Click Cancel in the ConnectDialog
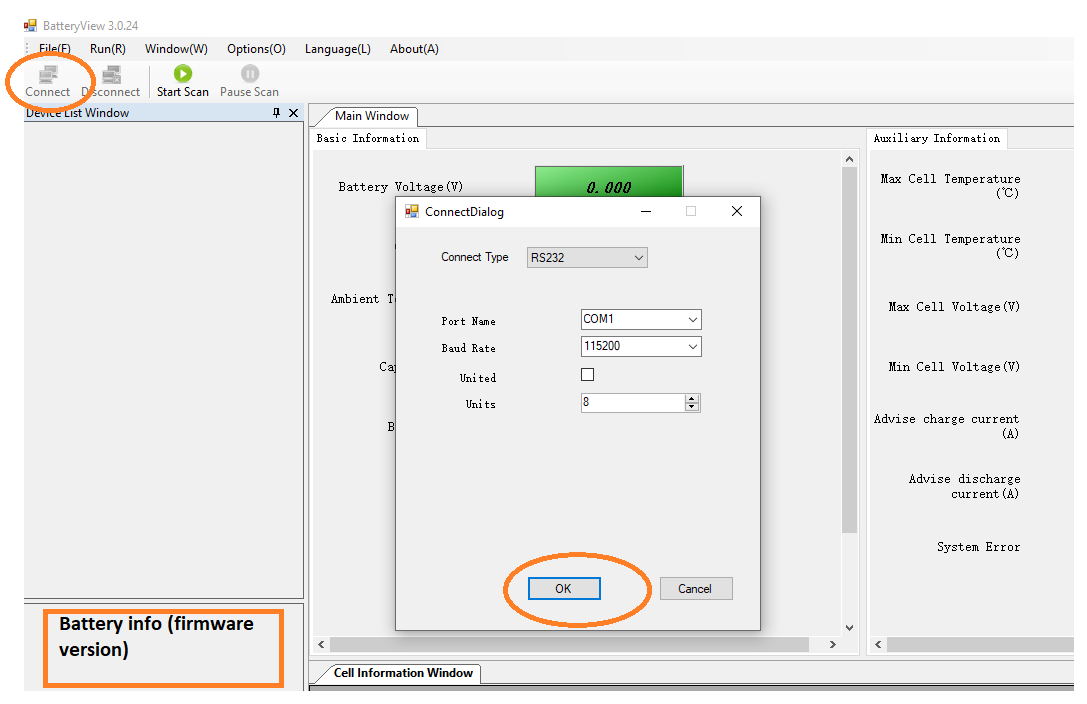Screen dimensions: 1087x704 click(x=695, y=589)
